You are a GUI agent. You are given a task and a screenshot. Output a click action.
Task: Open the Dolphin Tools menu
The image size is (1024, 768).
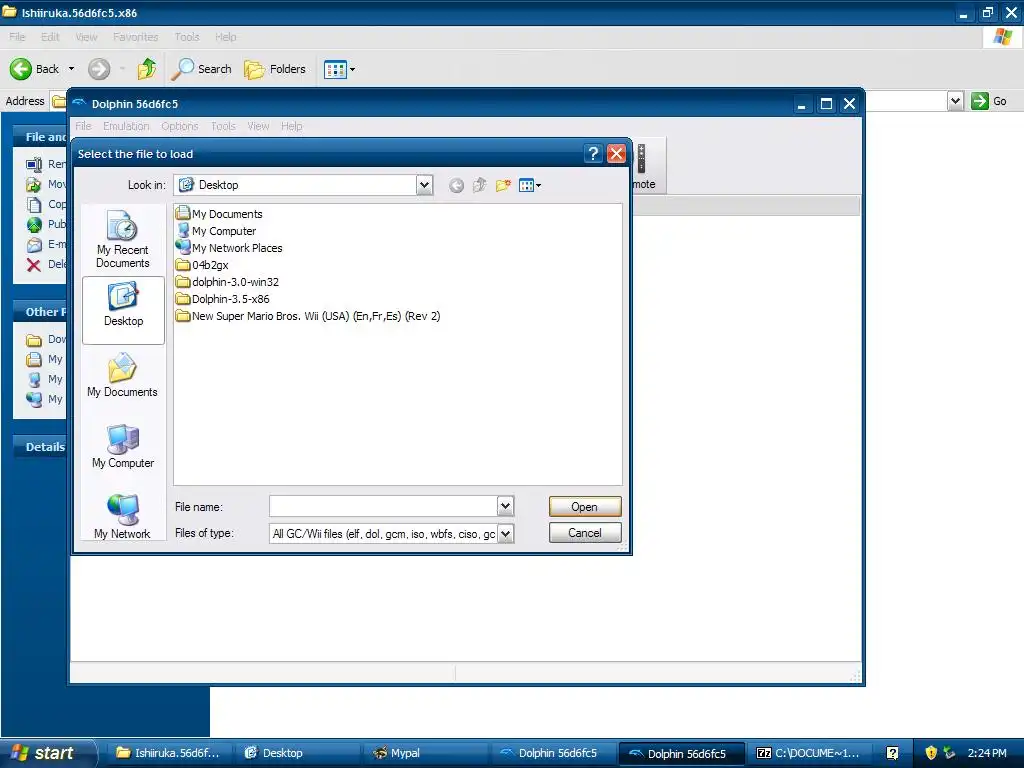[x=223, y=126]
